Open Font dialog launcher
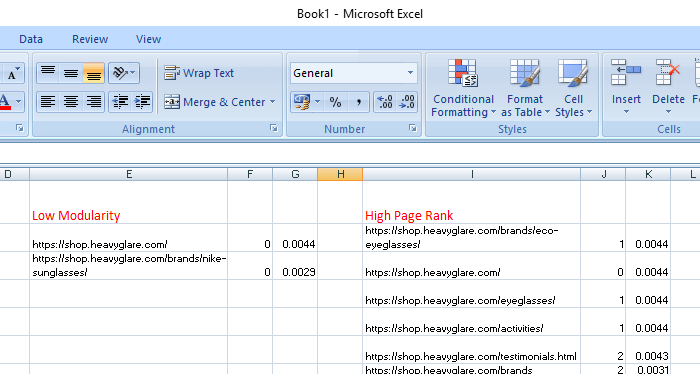Image resolution: width=700 pixels, height=374 pixels. 19,129
